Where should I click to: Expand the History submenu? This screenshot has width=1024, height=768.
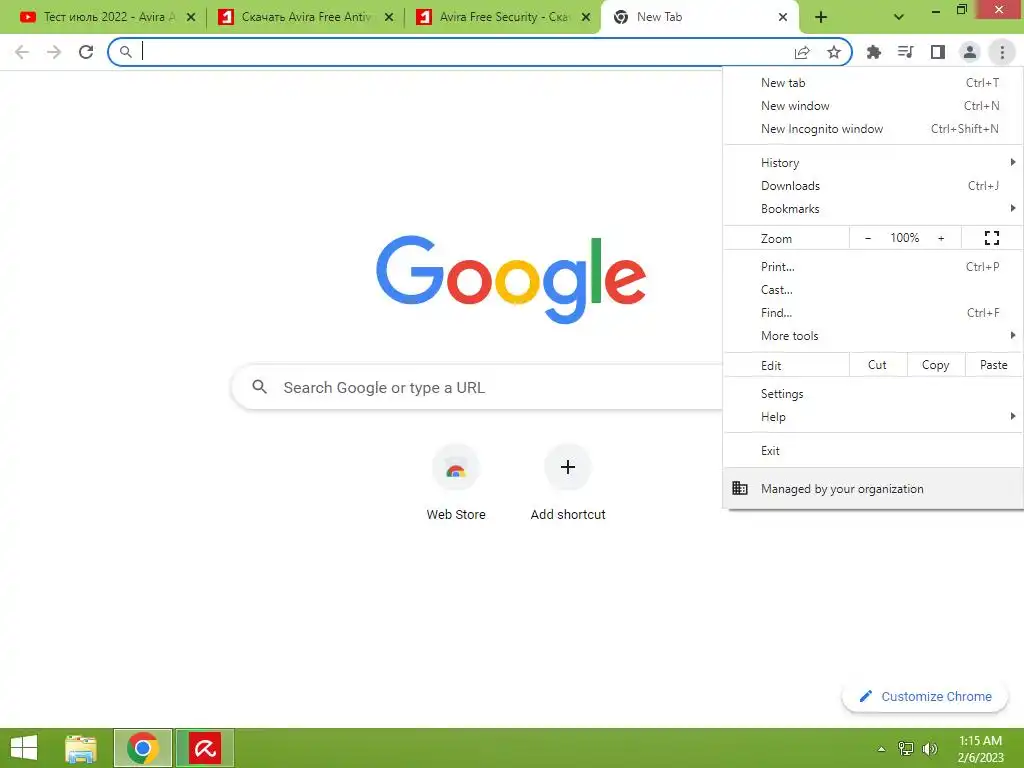pos(873,163)
